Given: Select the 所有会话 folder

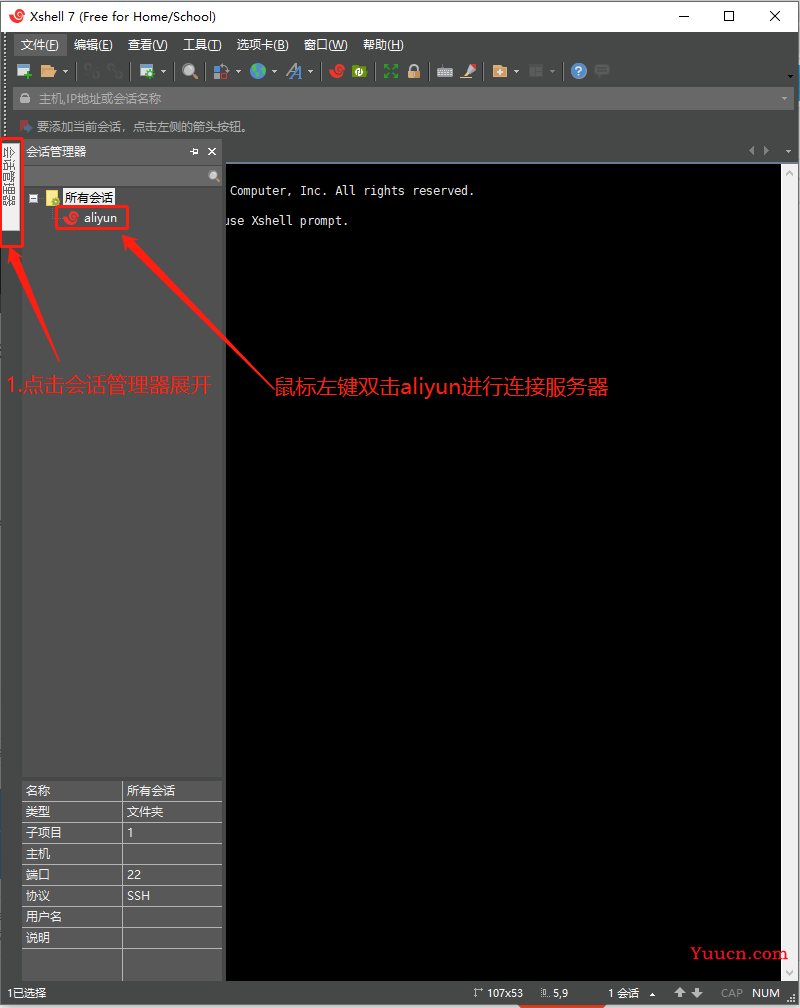Looking at the screenshot, I should point(89,197).
